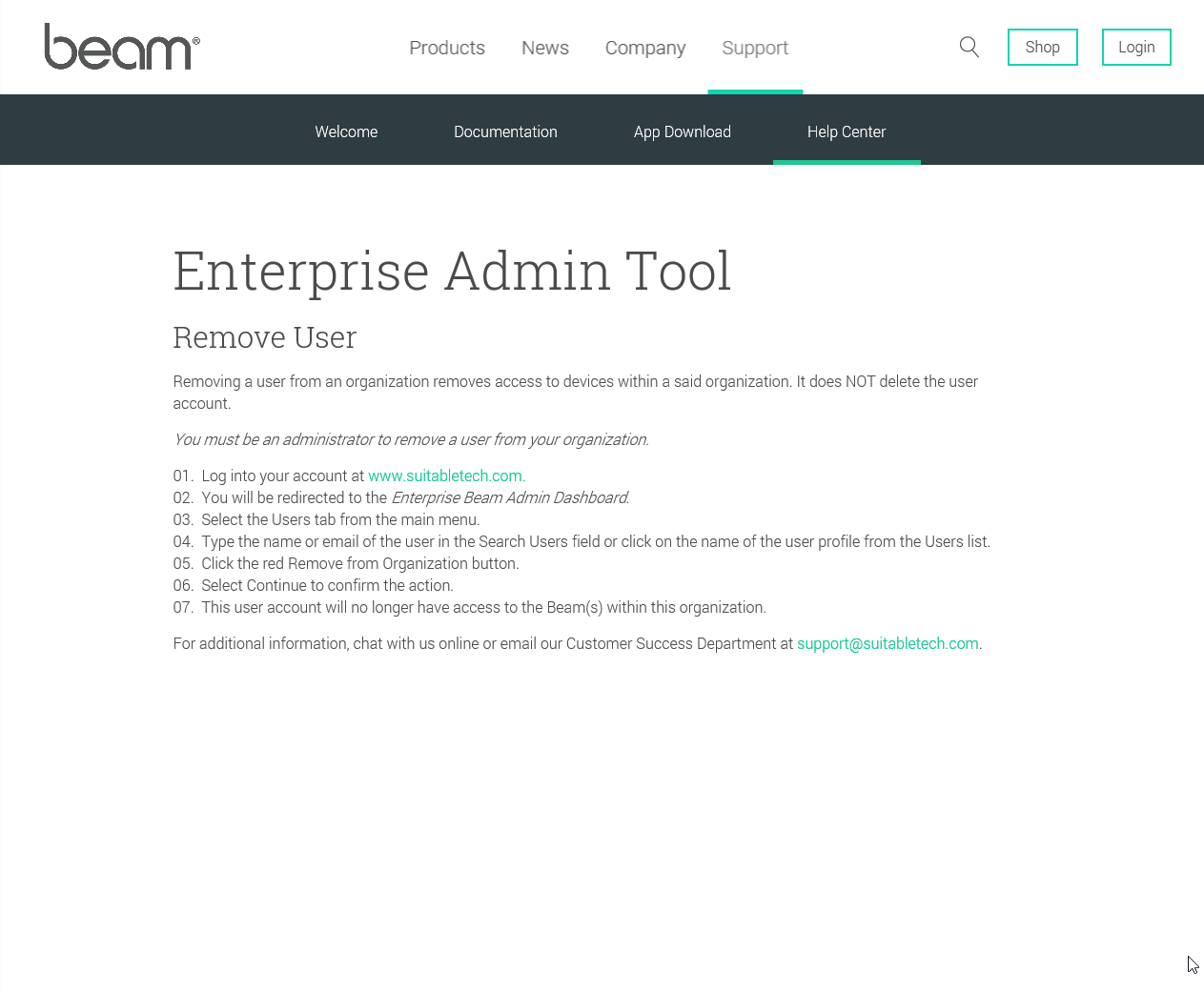Select the Help Center tab
Image resolution: width=1204 pixels, height=992 pixels.
point(847,132)
